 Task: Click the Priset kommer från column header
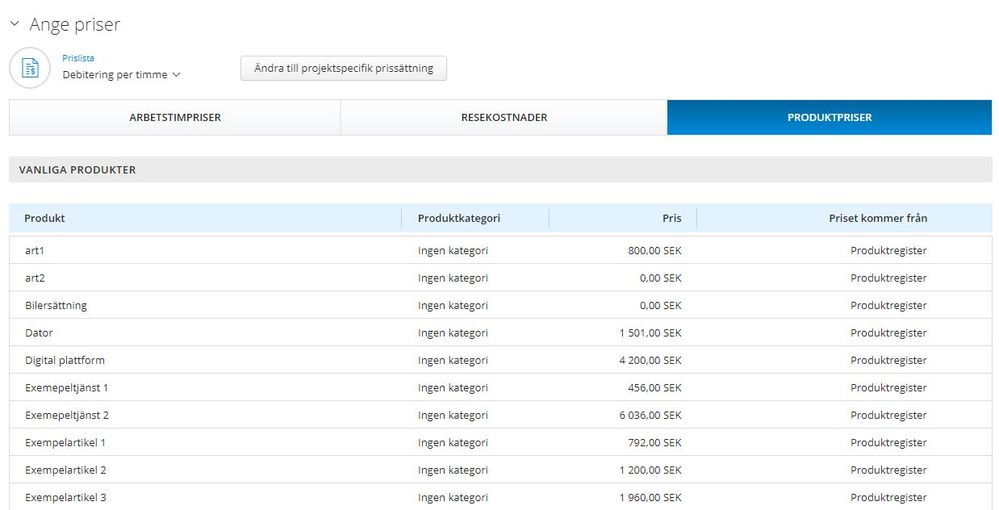point(877,218)
